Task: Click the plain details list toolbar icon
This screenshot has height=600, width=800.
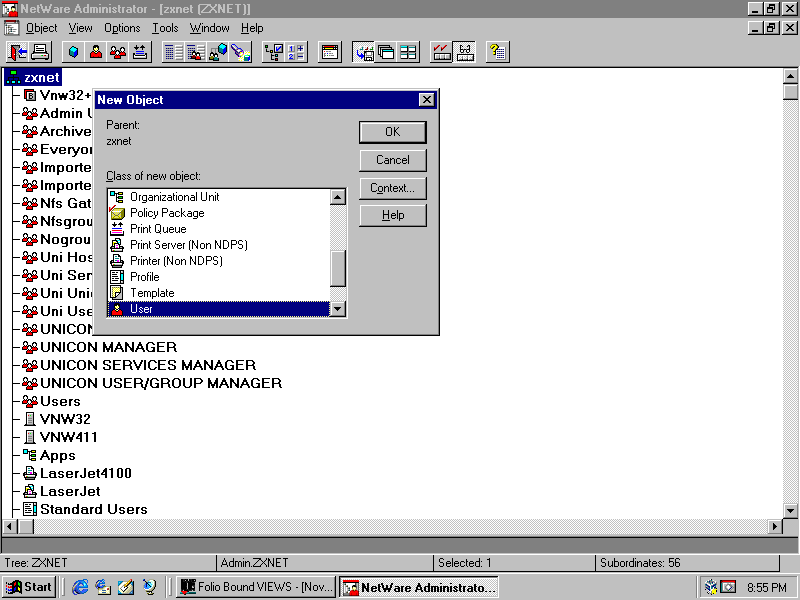Action: coord(173,52)
